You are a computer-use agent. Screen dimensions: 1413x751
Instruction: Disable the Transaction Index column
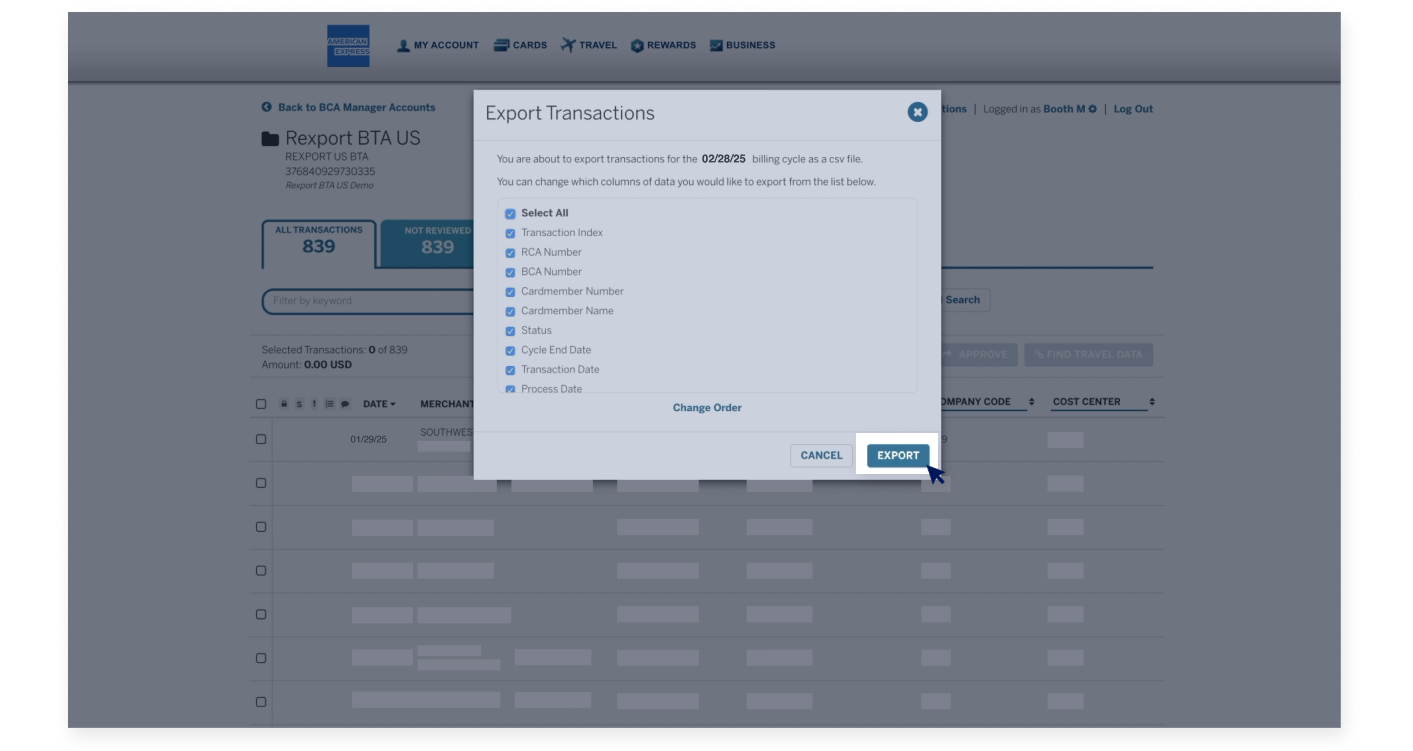[x=510, y=233]
